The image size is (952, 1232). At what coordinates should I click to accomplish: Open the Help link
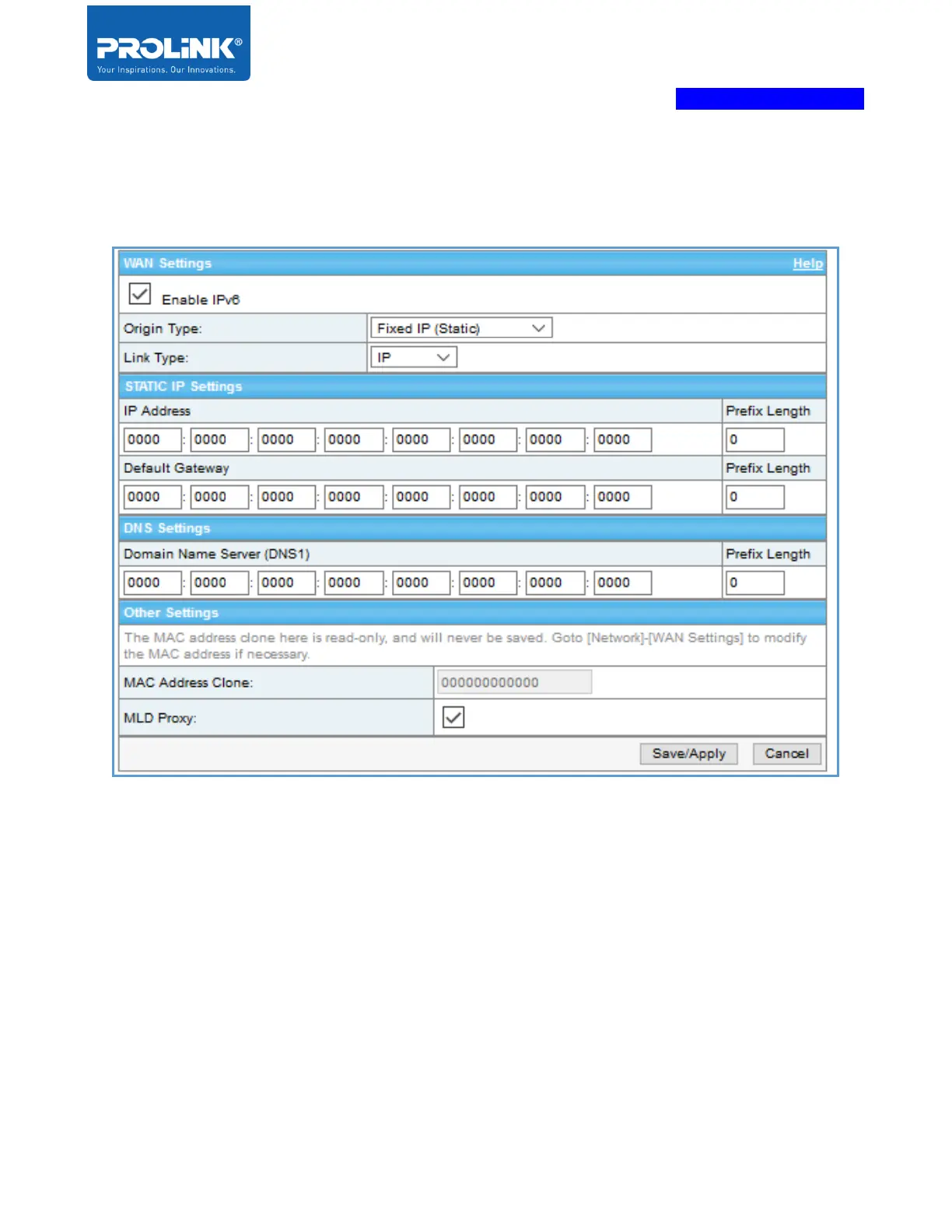(x=807, y=264)
